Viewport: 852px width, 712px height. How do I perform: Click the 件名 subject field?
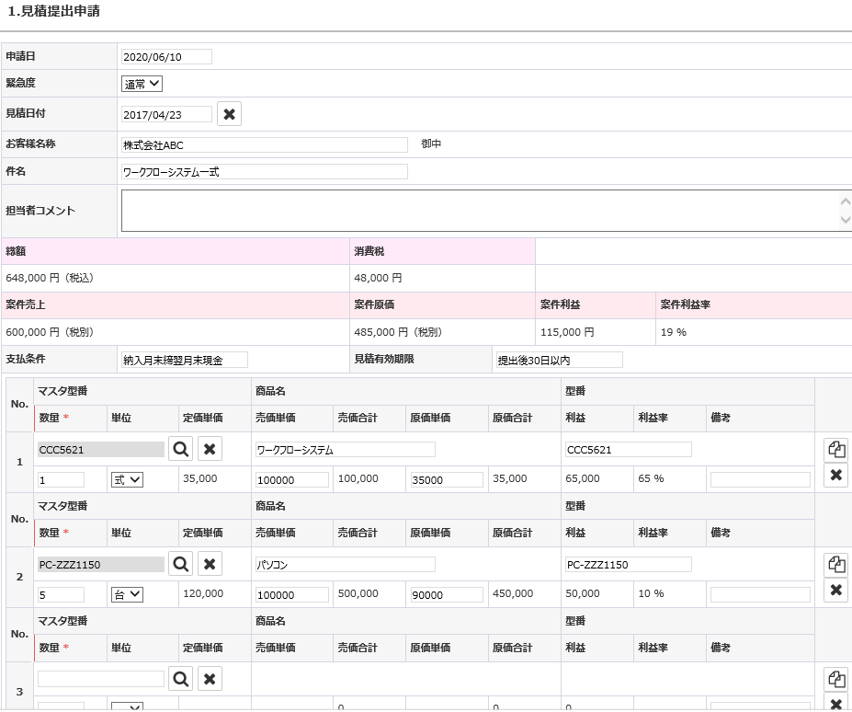(x=264, y=172)
